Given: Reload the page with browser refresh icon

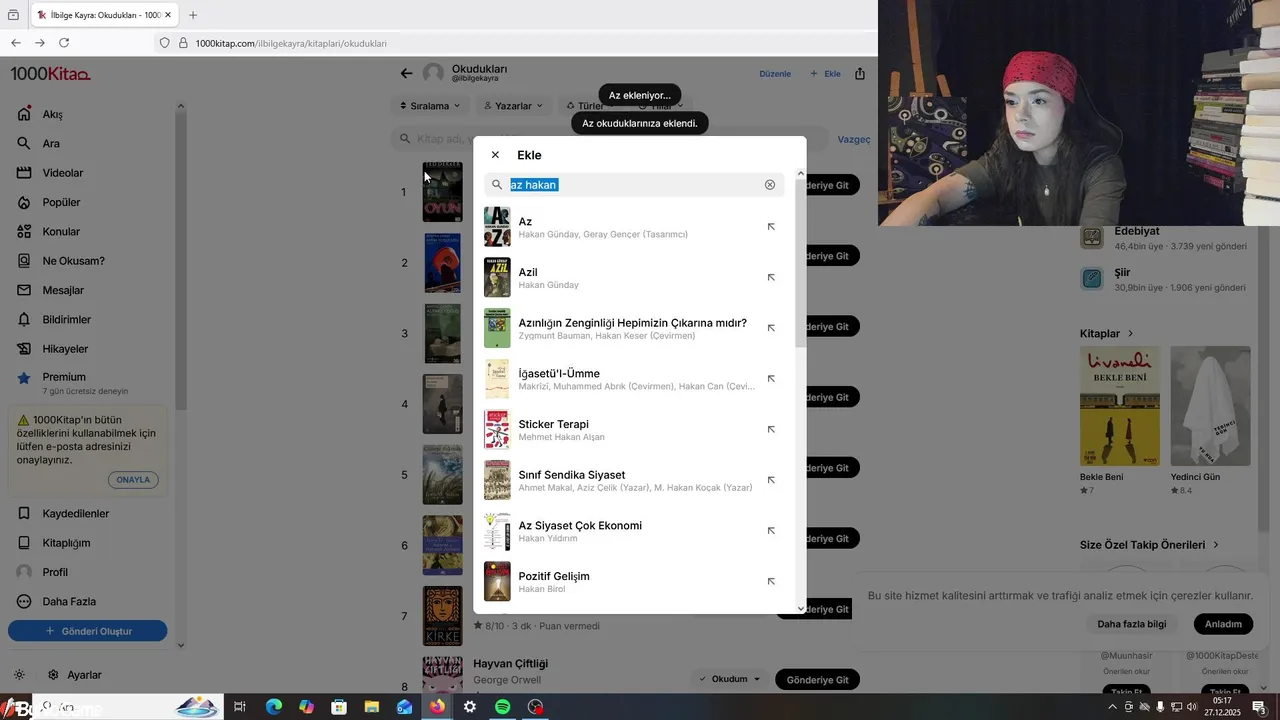Looking at the screenshot, I should (x=64, y=43).
